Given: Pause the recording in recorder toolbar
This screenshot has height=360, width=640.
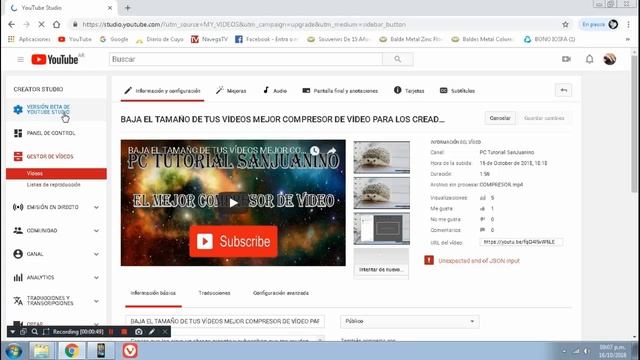Looking at the screenshot, I should [111, 332].
